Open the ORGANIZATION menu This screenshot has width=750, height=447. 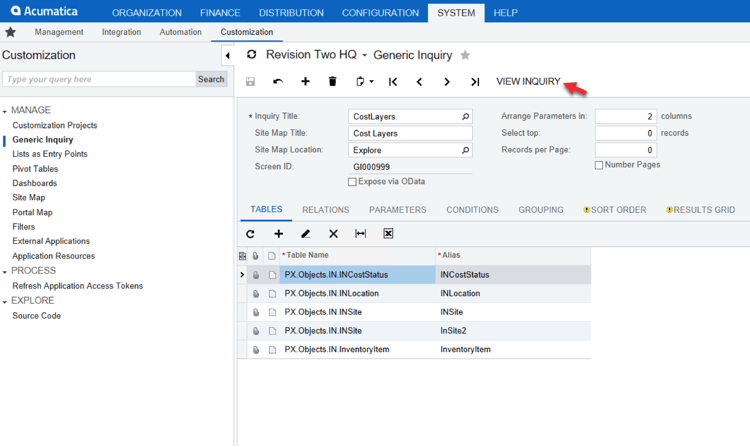click(x=147, y=13)
